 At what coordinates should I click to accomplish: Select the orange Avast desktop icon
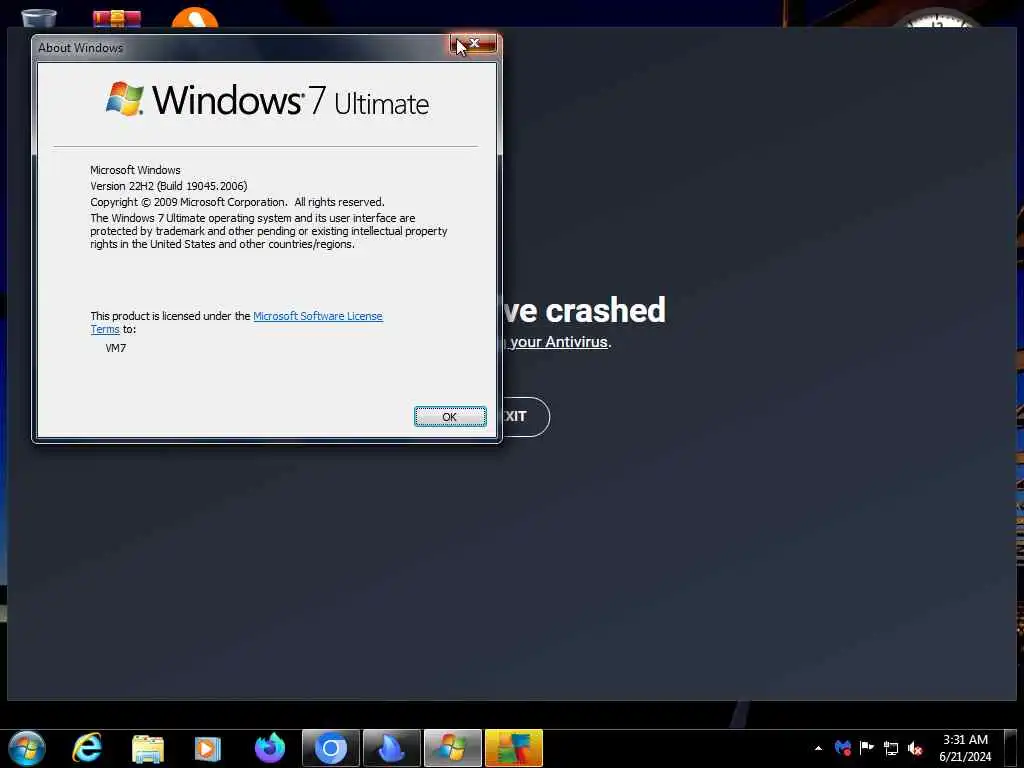pos(195,18)
